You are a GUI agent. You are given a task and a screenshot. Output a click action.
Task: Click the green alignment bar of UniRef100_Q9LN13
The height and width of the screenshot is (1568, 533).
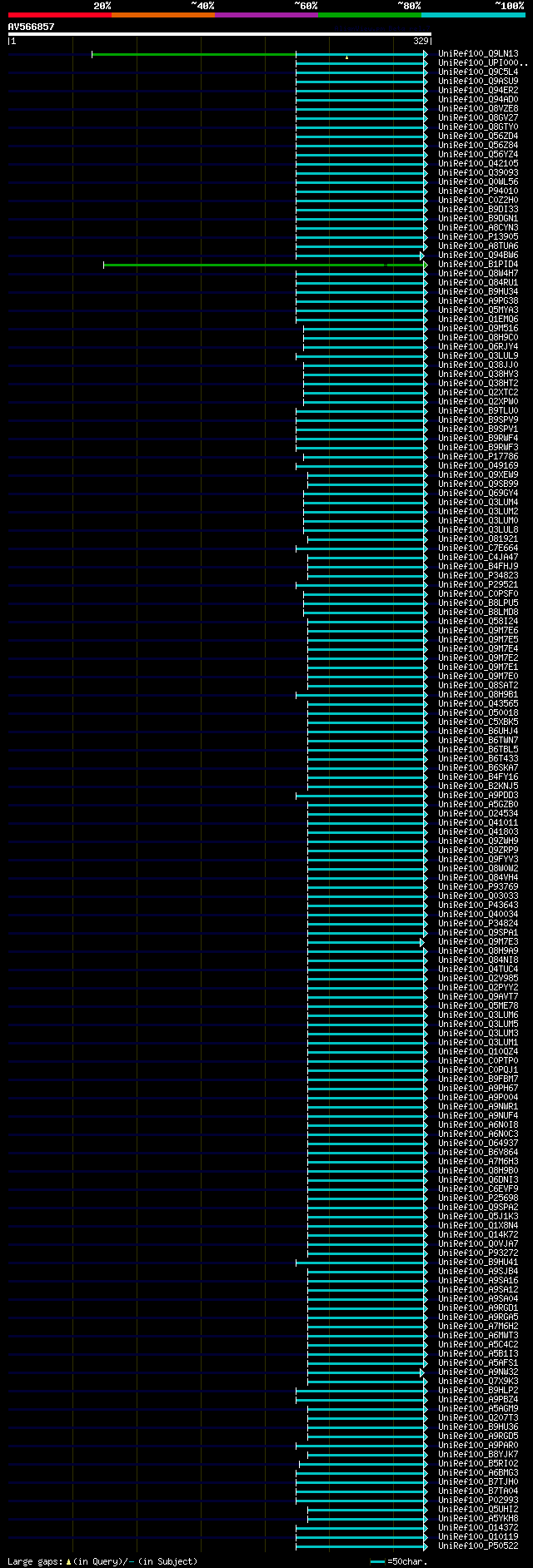coord(194,54)
